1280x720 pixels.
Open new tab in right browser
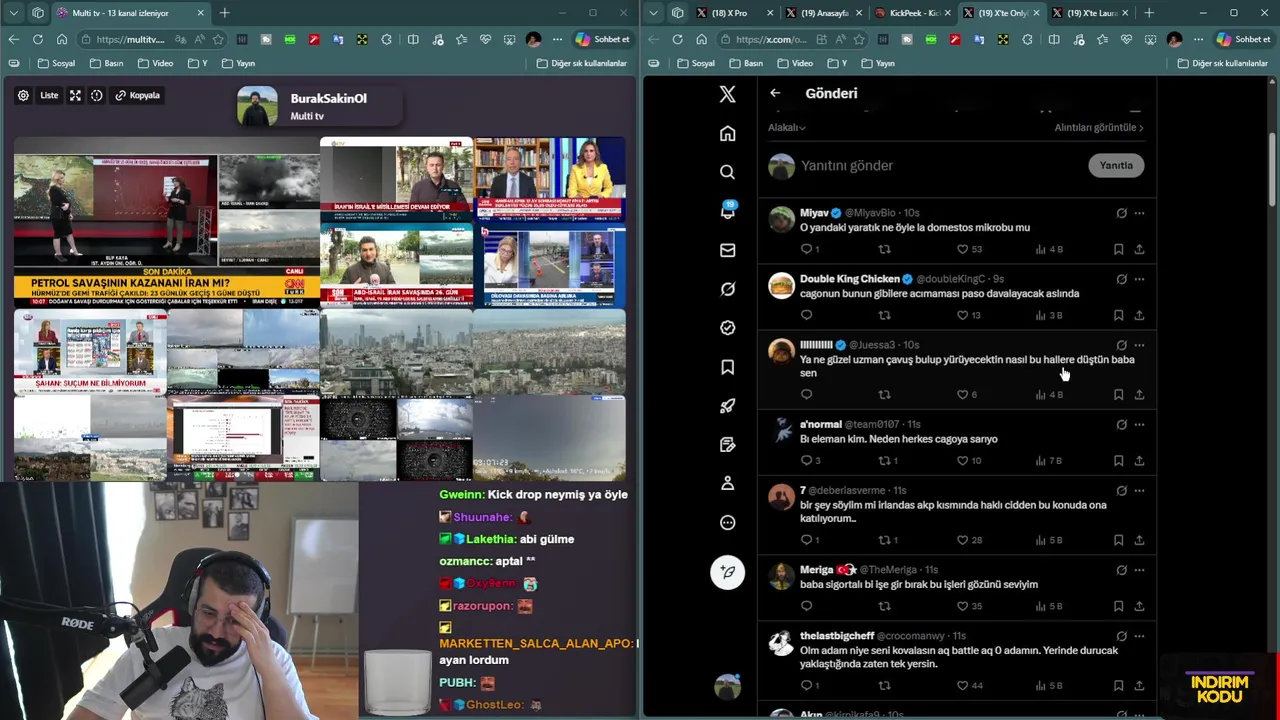click(x=1149, y=13)
